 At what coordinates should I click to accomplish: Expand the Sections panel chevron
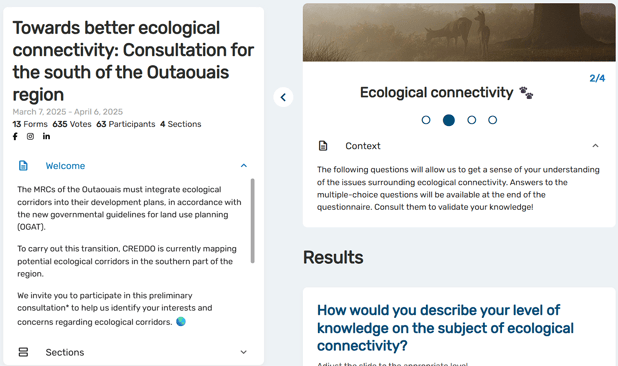(x=244, y=352)
